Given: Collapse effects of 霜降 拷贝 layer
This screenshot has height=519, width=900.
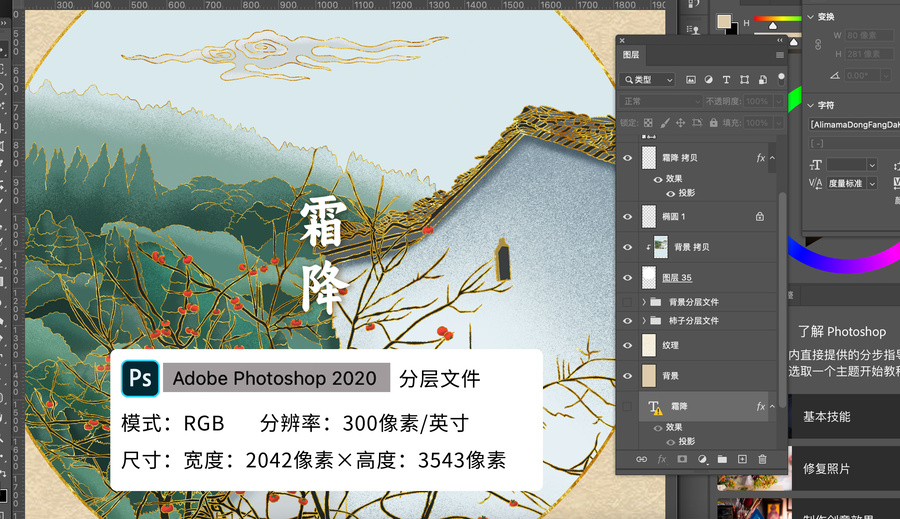Looking at the screenshot, I should (773, 158).
